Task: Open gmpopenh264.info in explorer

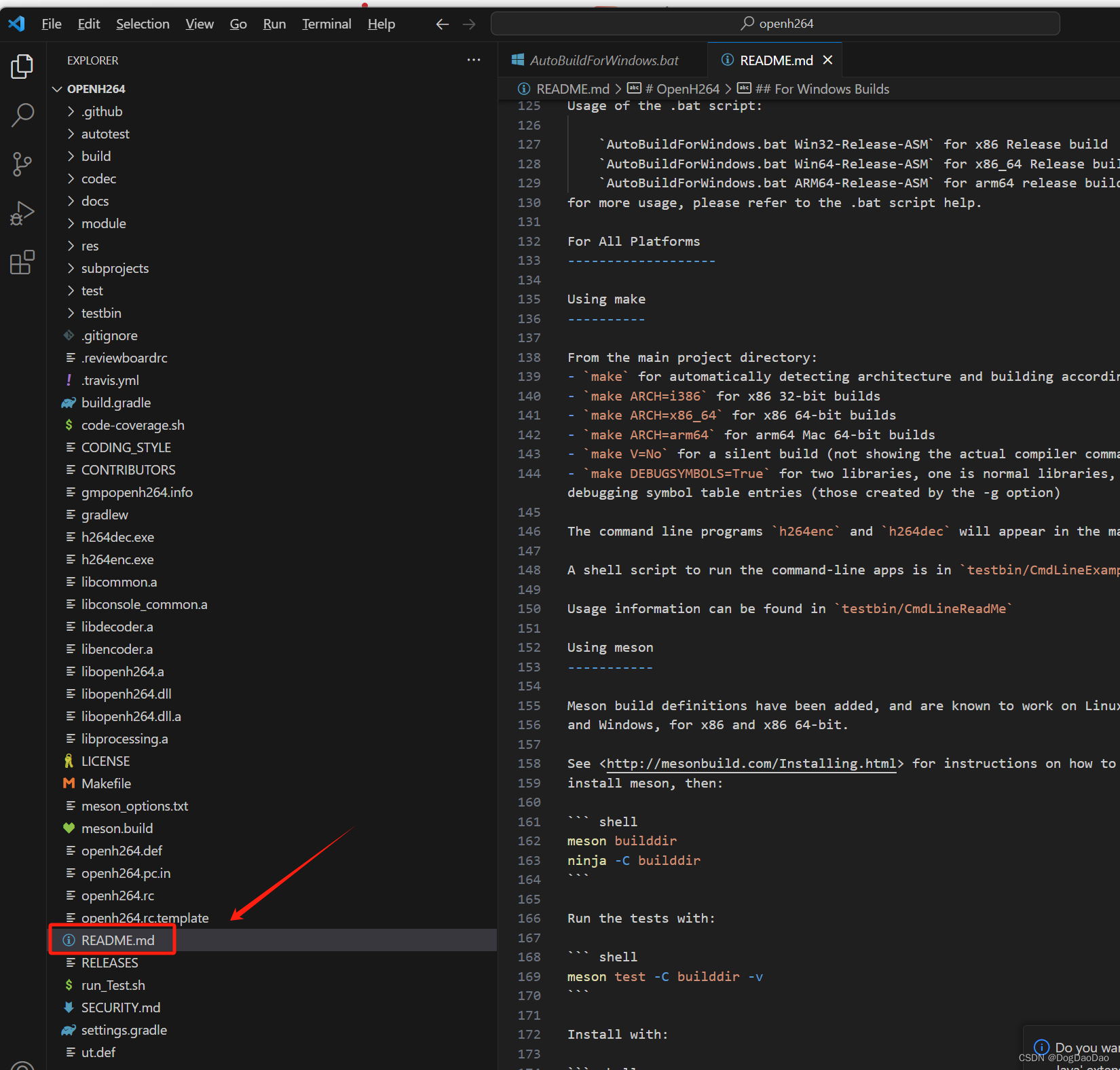Action: (x=136, y=492)
